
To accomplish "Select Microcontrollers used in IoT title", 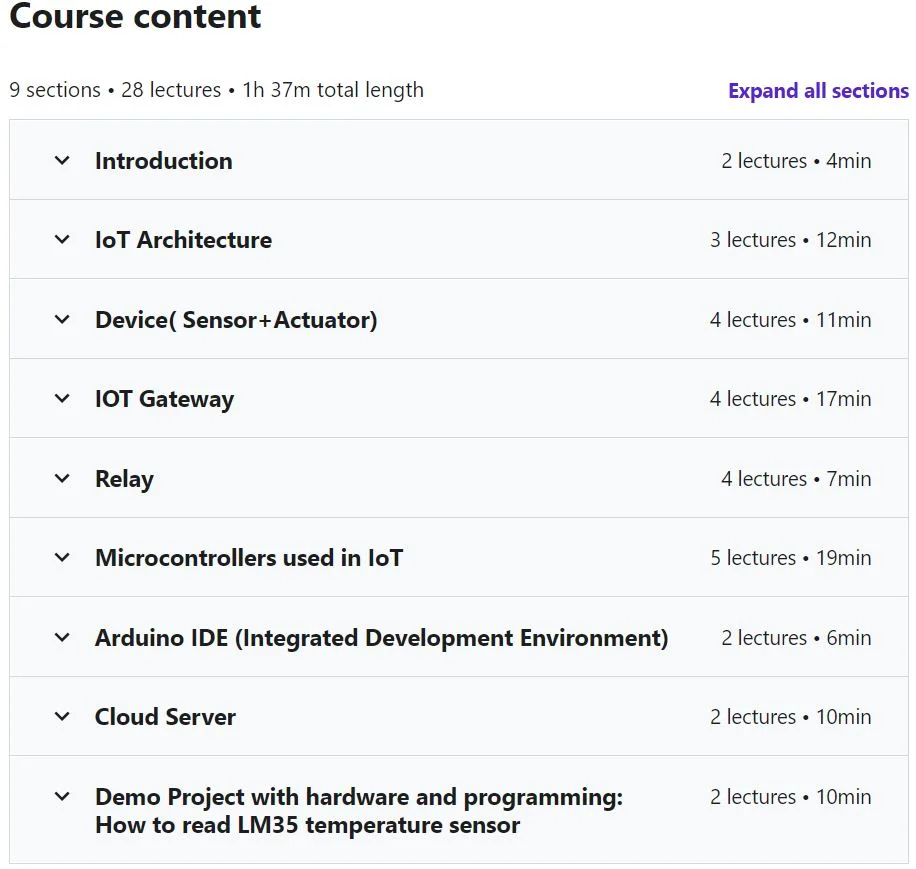I will pos(249,558).
